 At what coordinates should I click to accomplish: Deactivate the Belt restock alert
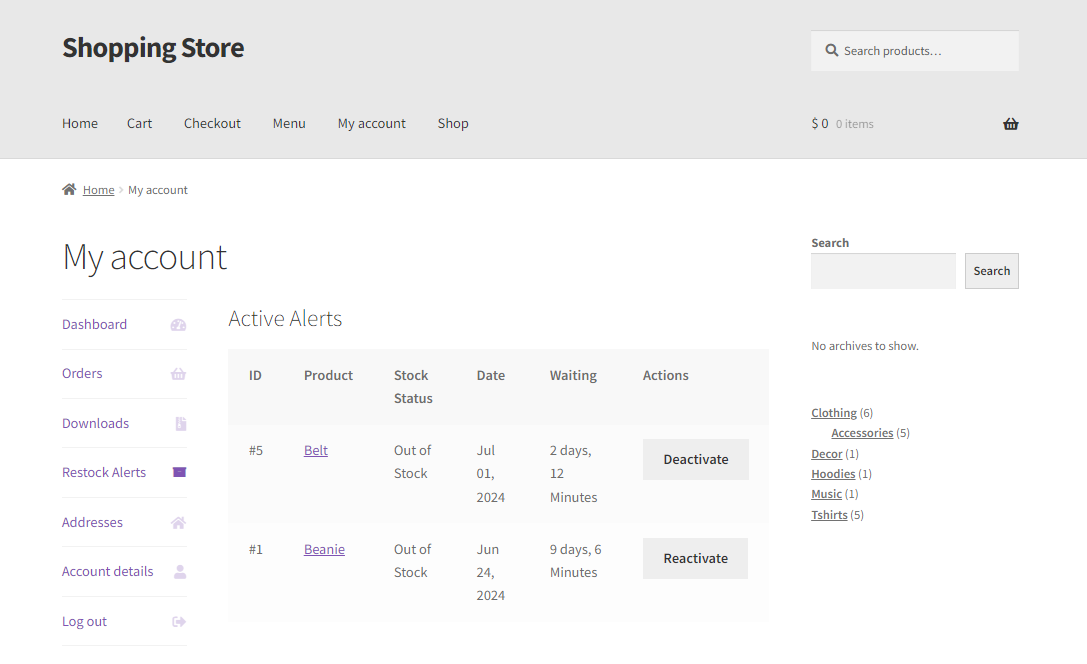[x=695, y=460]
